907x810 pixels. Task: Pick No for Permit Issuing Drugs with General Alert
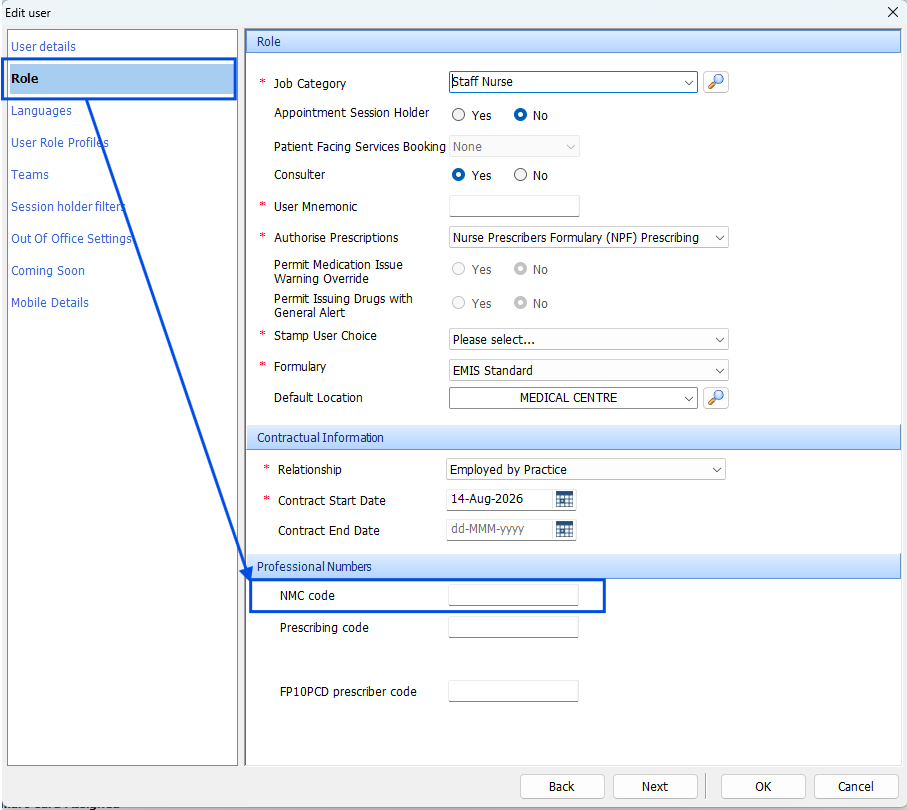[520, 303]
